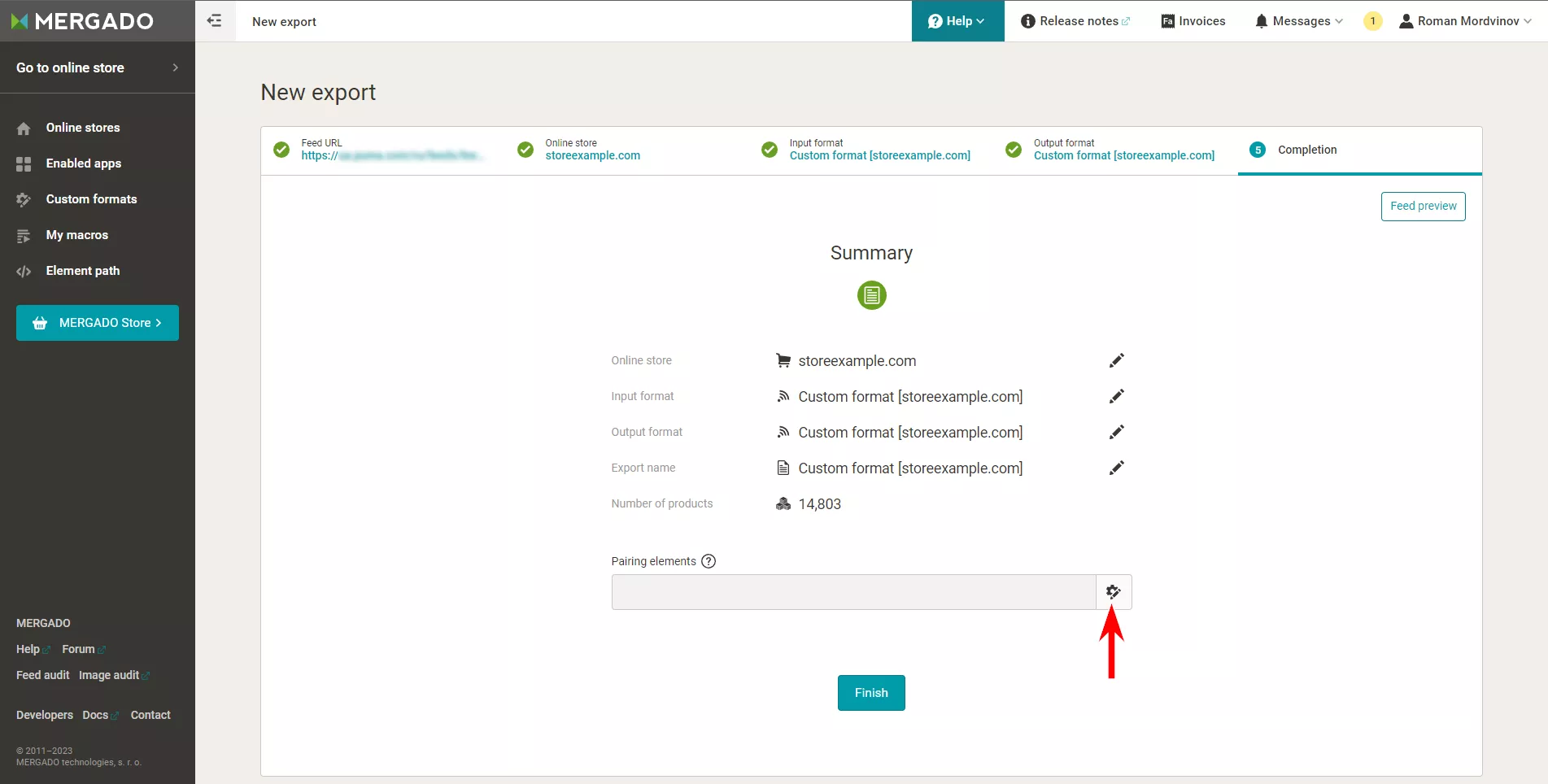Open Element path in sidebar

[83, 271]
